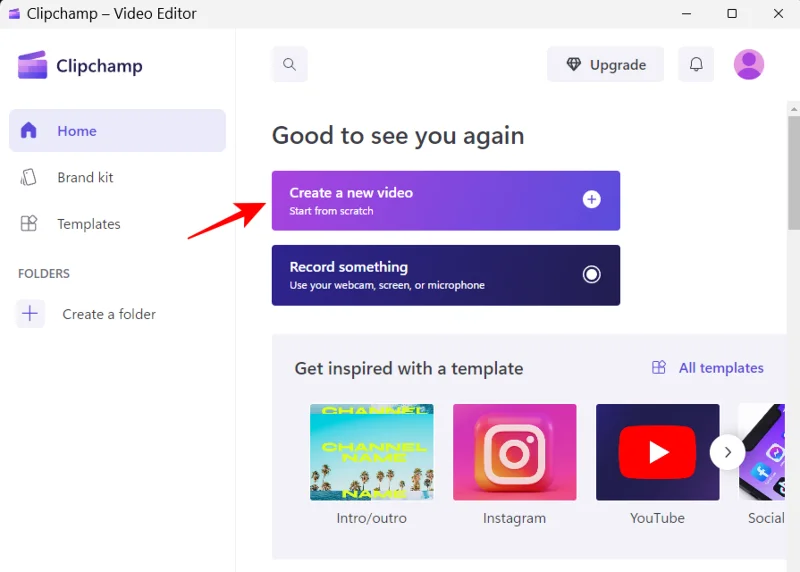800x572 pixels.
Task: Go to the Home section
Action: [x=117, y=131]
